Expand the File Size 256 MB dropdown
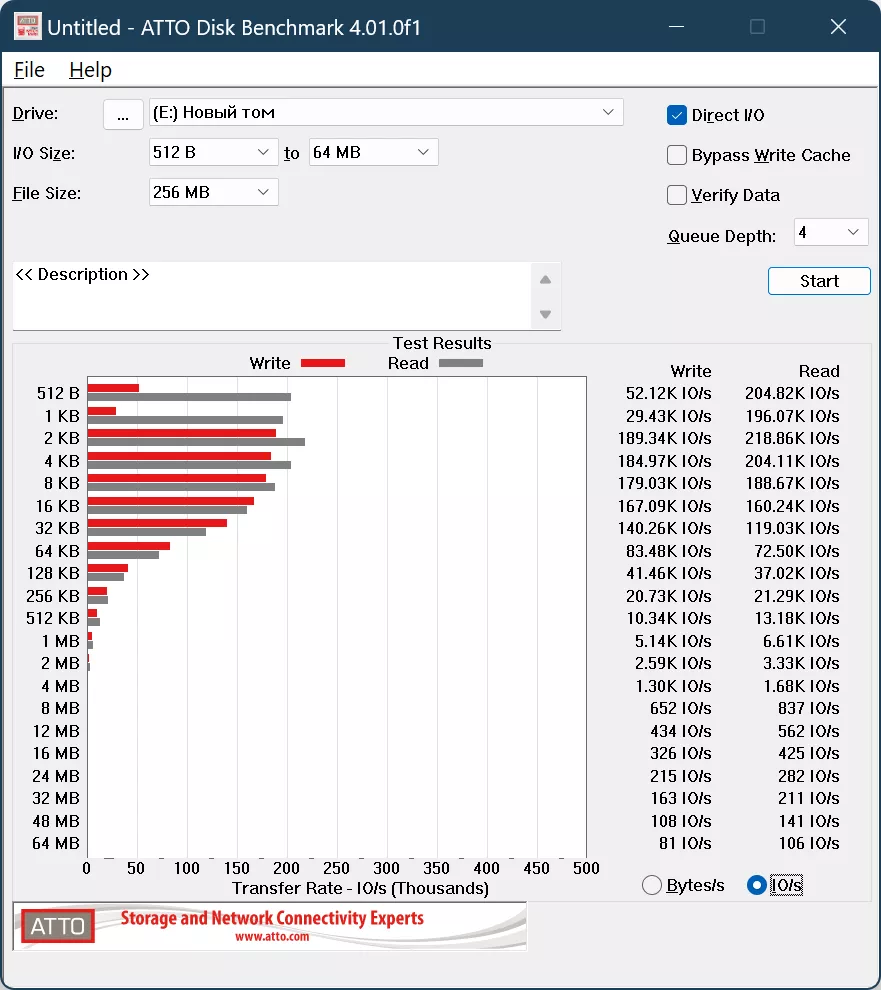This screenshot has width=881, height=990. pos(213,192)
